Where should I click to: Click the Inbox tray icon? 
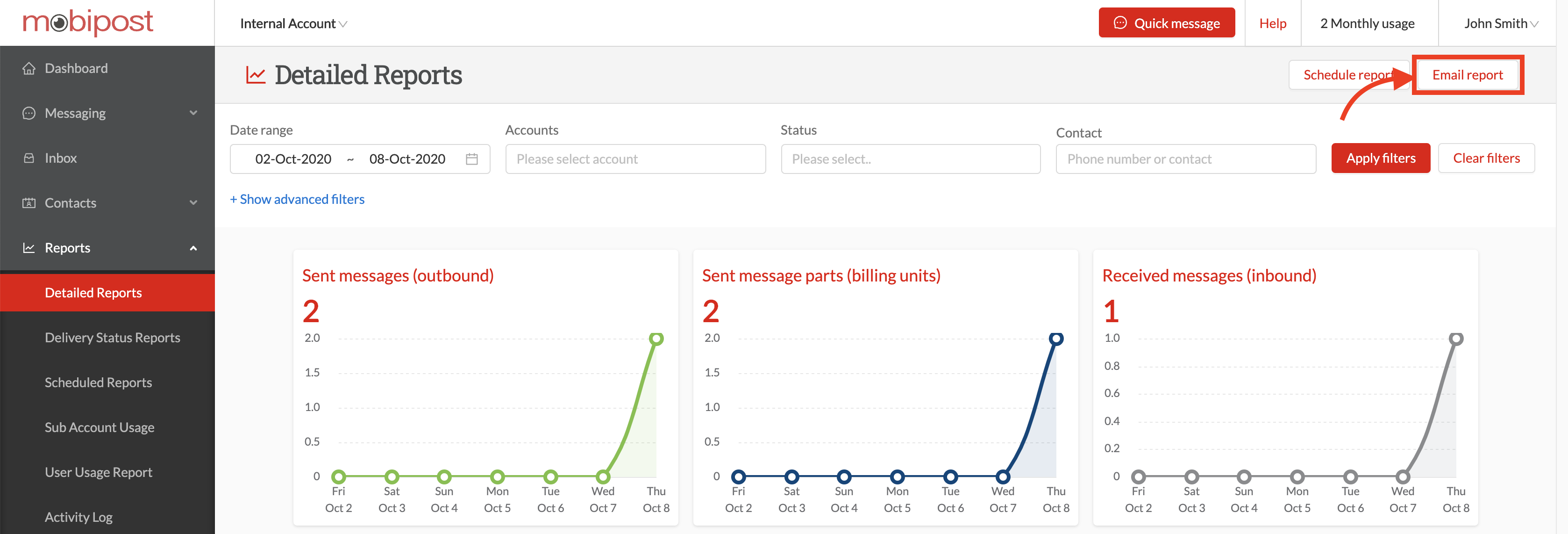click(x=29, y=159)
